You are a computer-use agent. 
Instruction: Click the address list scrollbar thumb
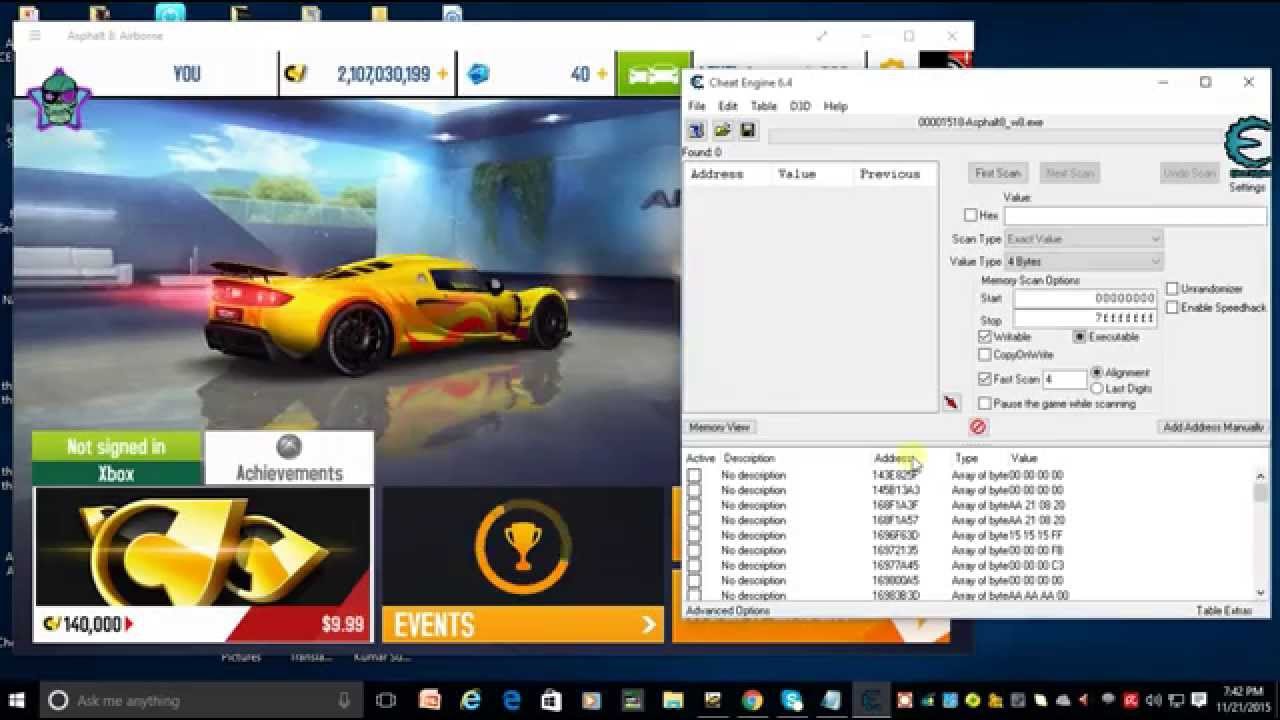pyautogui.click(x=1259, y=492)
